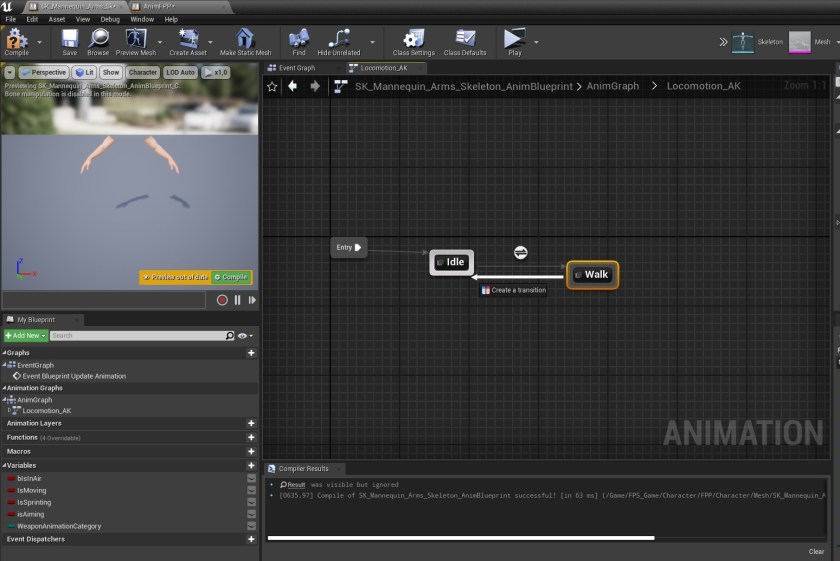This screenshot has width=840, height=561.
Task: Click the transition rule icon above the arrow
Action: (x=520, y=252)
